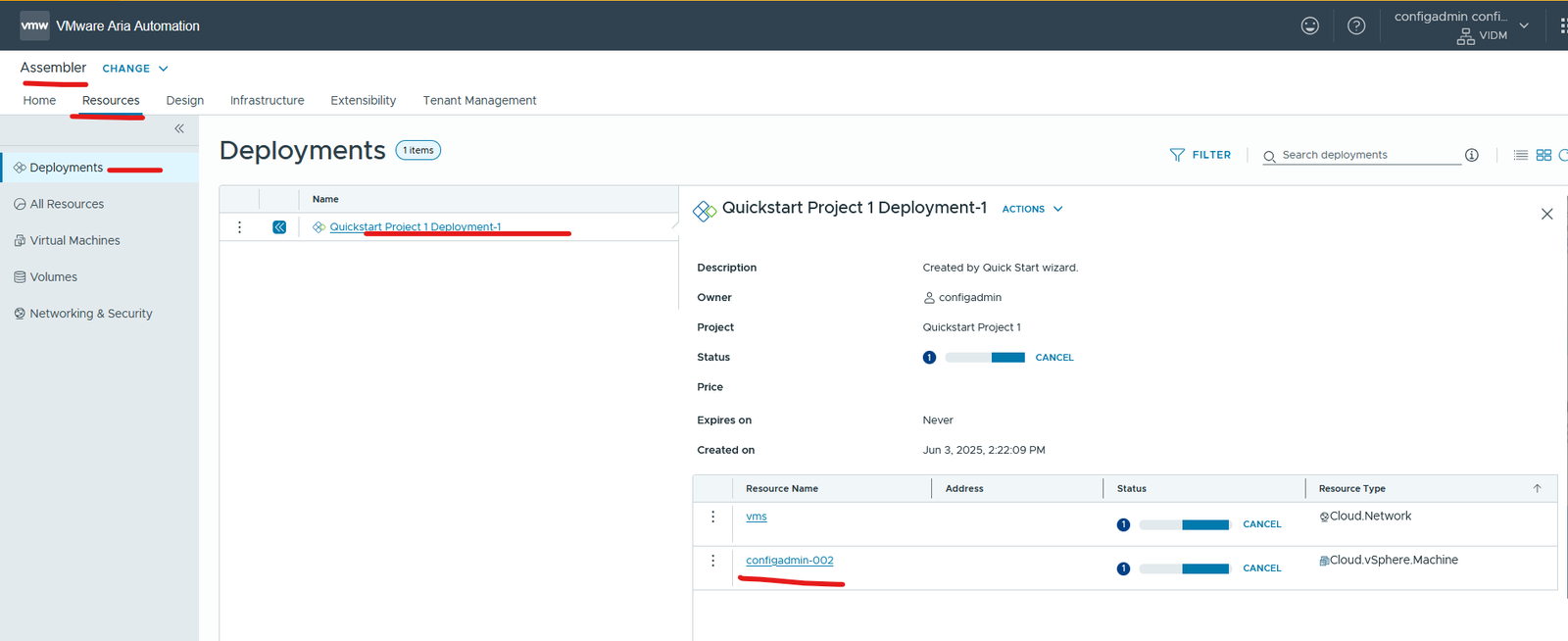This screenshot has height=641, width=1568.
Task: Open the Quickstart Project 1 Deployment-1 link
Action: [416, 226]
